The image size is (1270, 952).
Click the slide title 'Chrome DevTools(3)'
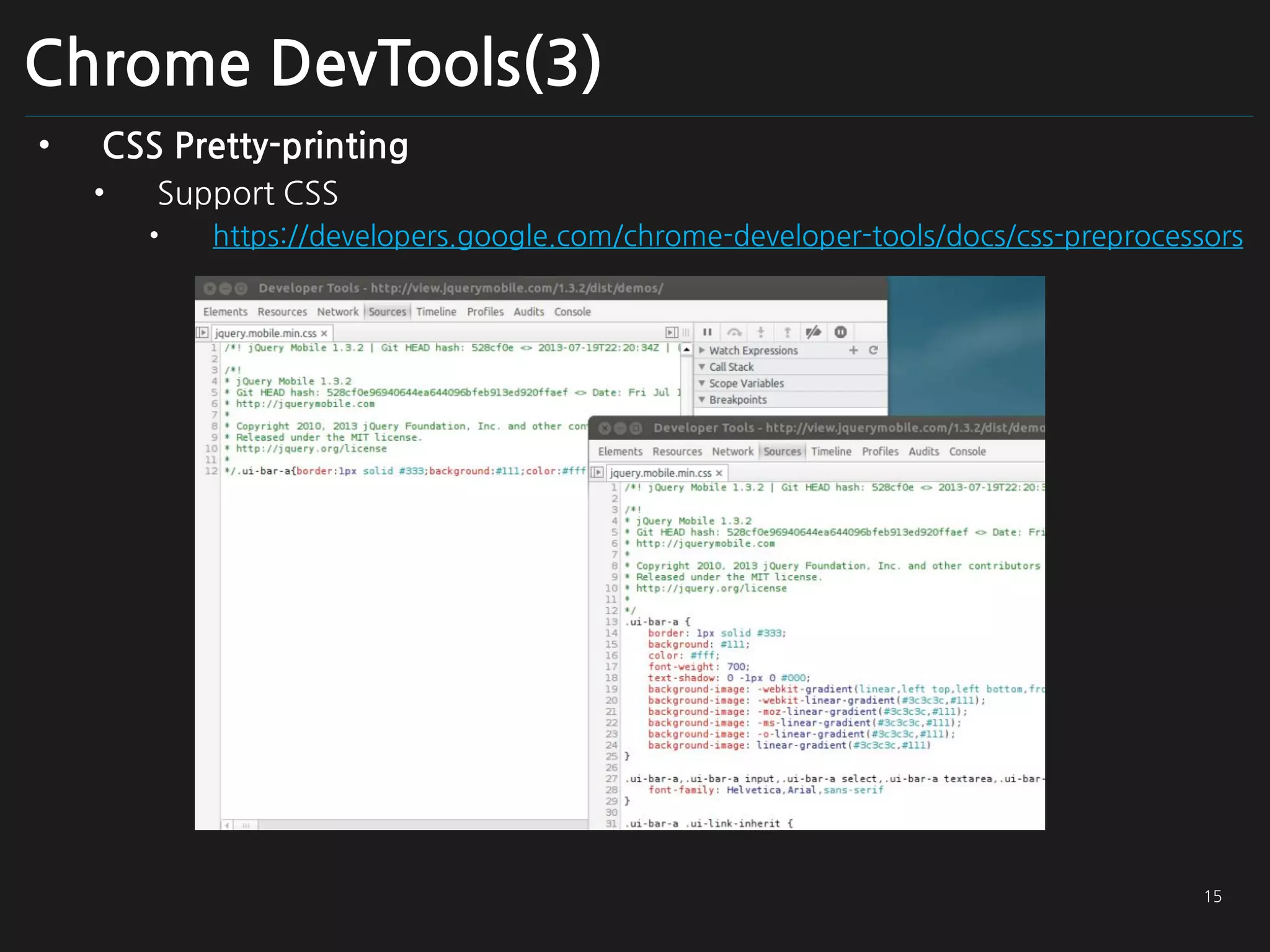313,63
